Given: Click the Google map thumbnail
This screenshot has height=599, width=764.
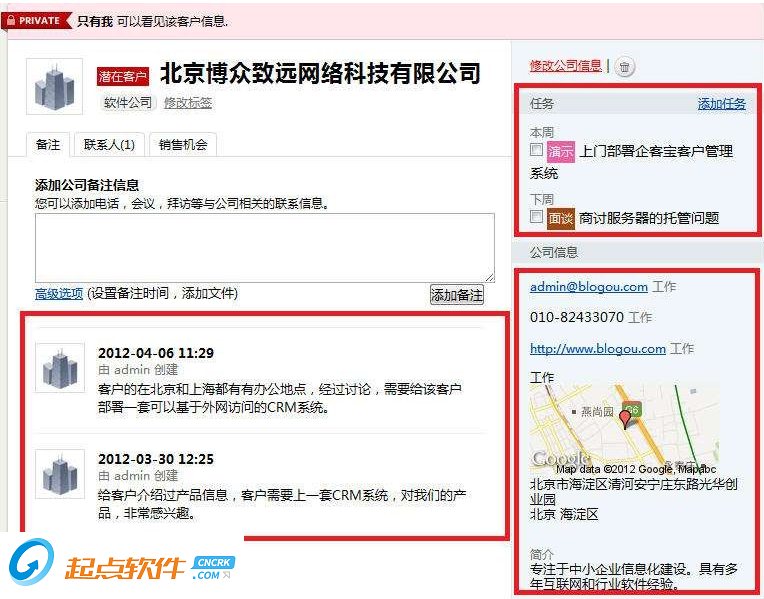Looking at the screenshot, I should (x=624, y=429).
